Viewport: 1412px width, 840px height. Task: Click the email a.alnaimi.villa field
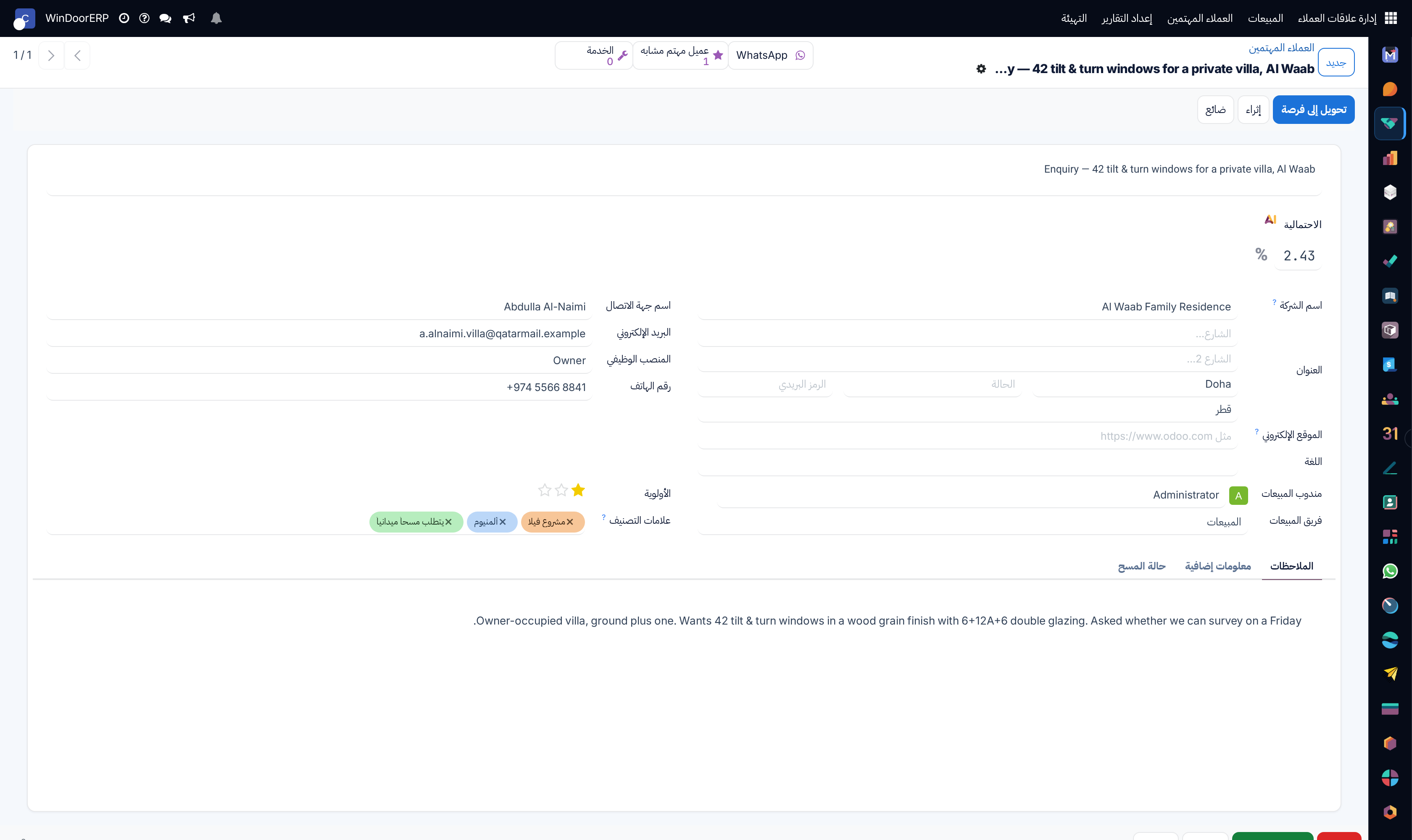pyautogui.click(x=319, y=334)
